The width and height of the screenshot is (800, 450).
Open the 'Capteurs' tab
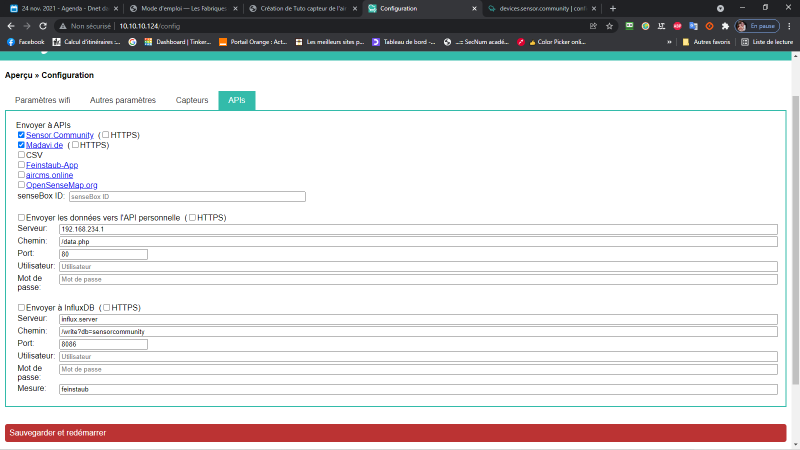192,100
